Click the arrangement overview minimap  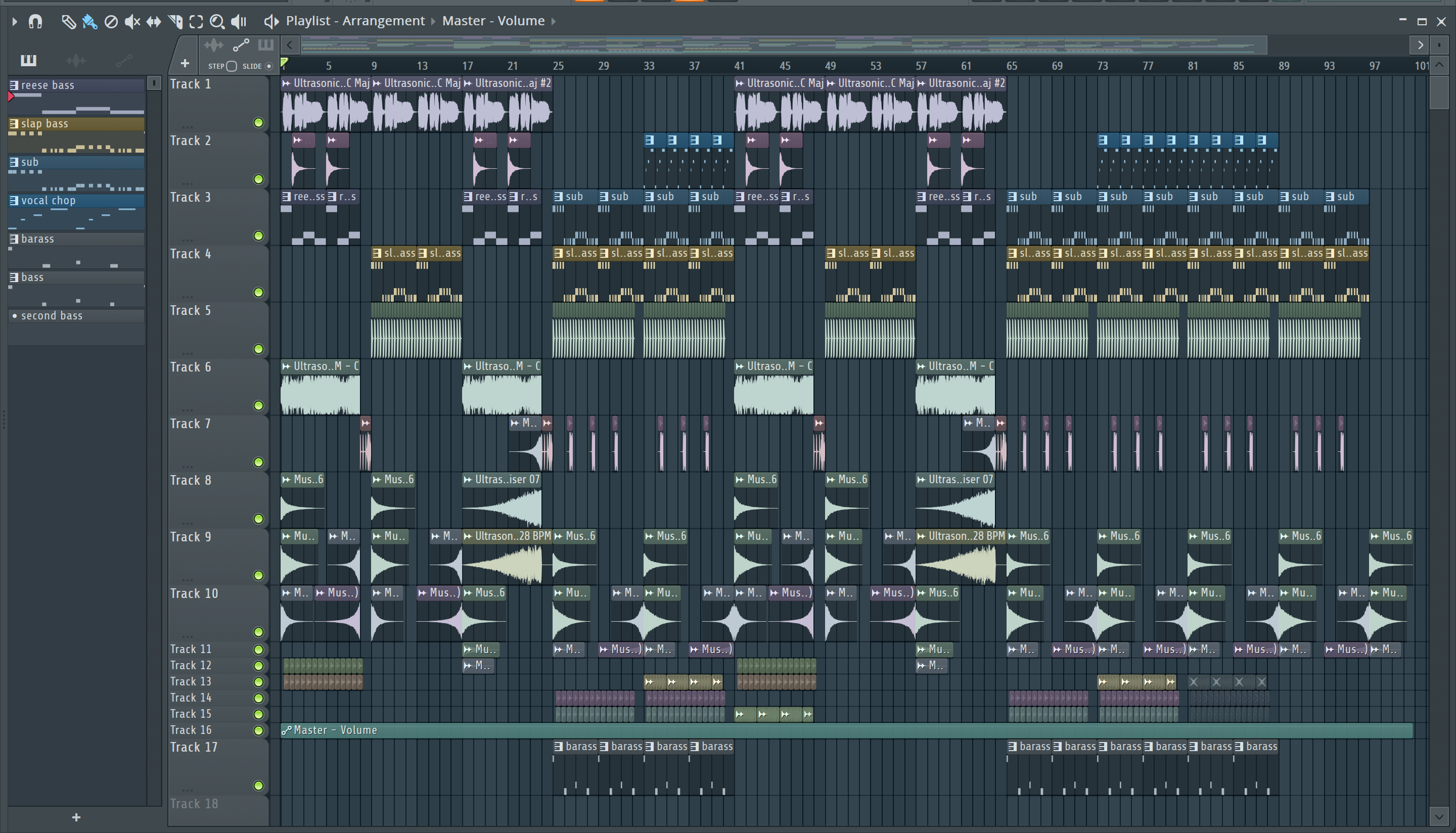(784, 44)
